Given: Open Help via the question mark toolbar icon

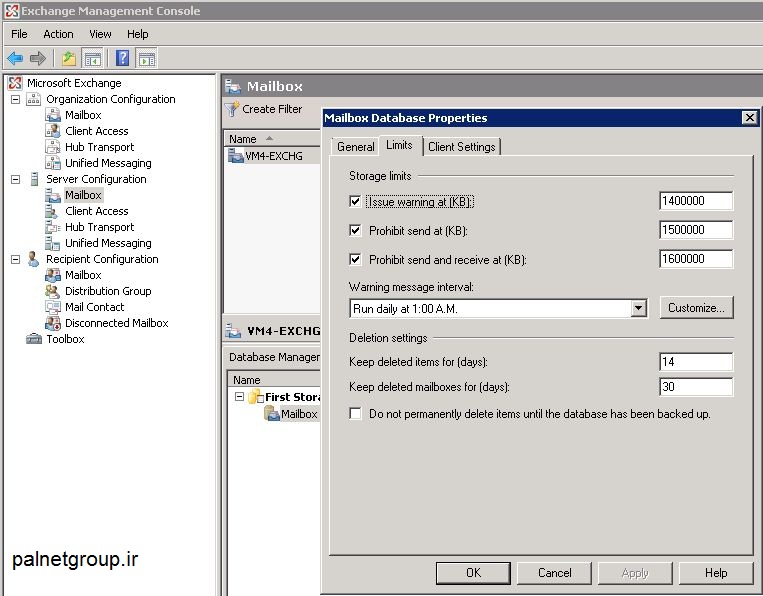Looking at the screenshot, I should point(123,58).
